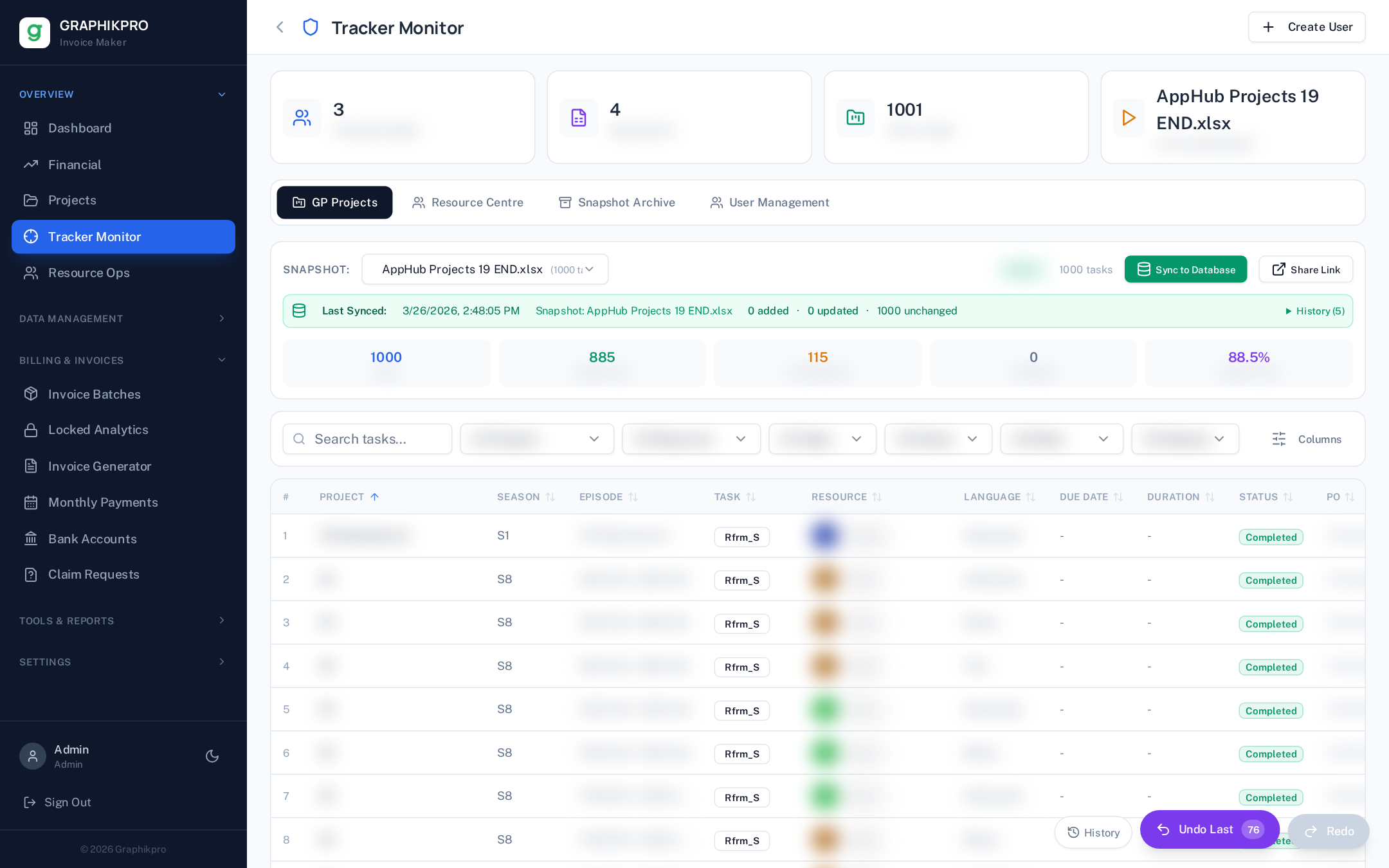The height and width of the screenshot is (868, 1389).
Task: Open Dashboard from the sidebar
Action: (123, 128)
